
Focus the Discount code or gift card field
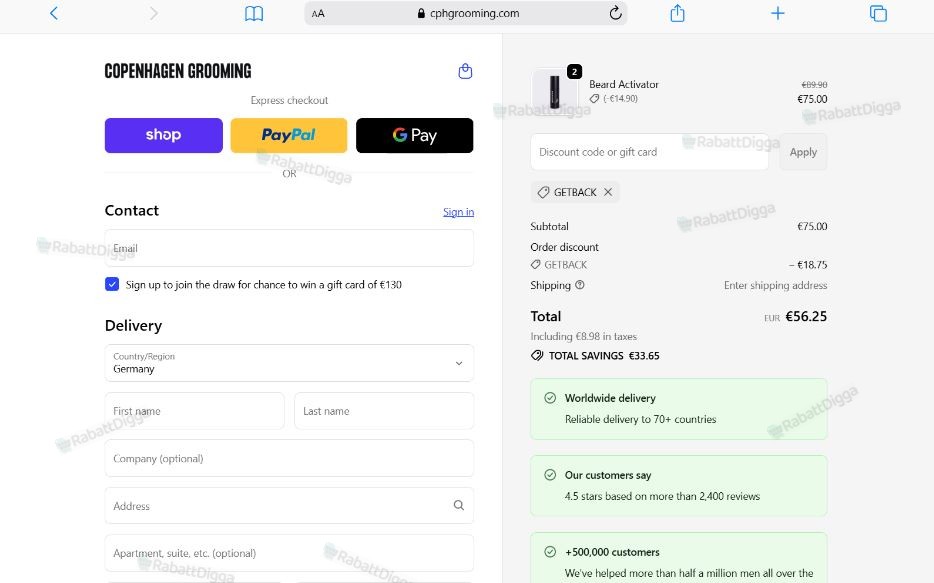point(649,152)
